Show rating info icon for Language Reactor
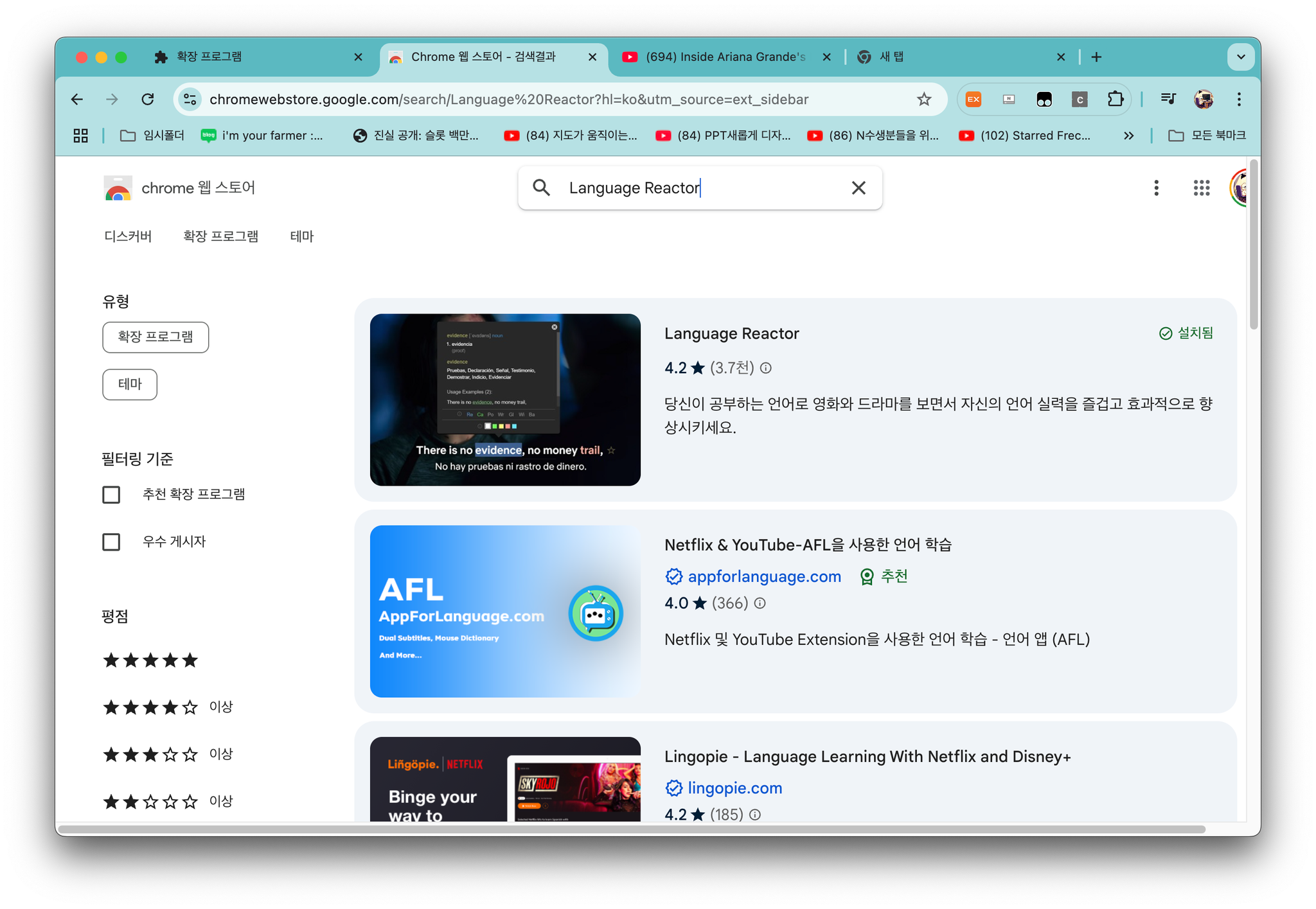 tap(766, 368)
